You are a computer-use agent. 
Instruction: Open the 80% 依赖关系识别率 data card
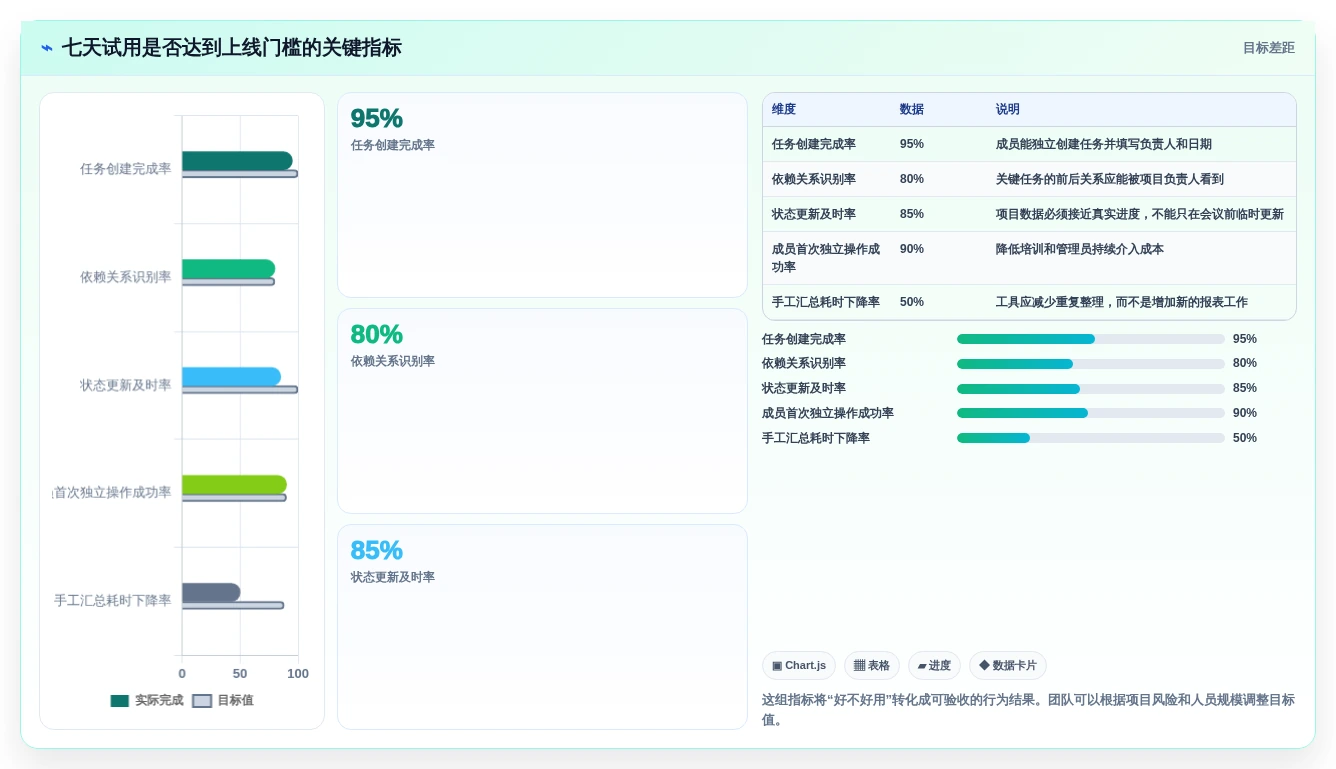[542, 411]
